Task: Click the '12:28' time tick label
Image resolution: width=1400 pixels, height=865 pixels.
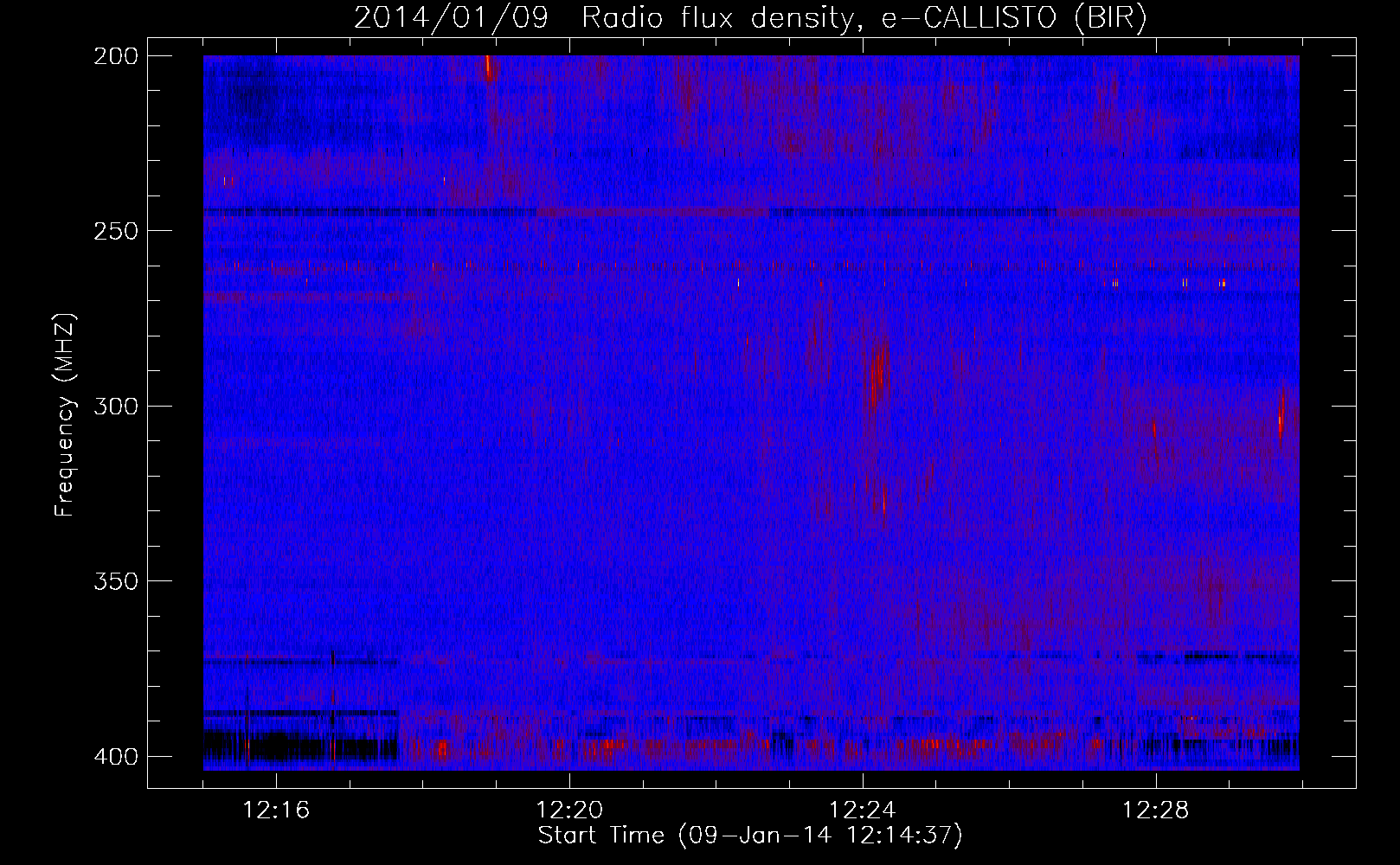Action: pos(1156,811)
